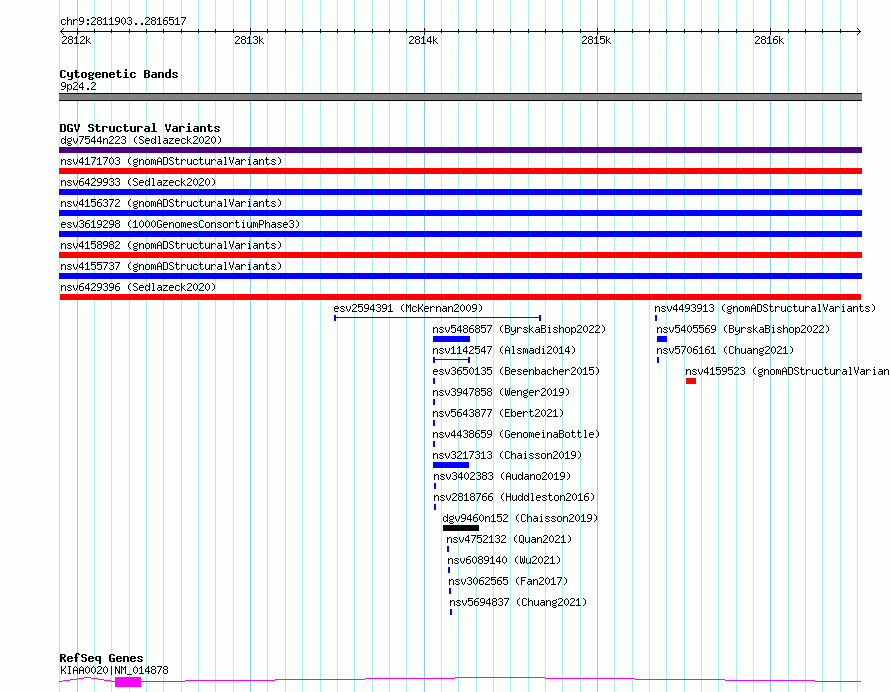Click nsv5405569 (ByrskaBishop2022) label
The image size is (890, 692).
[743, 329]
